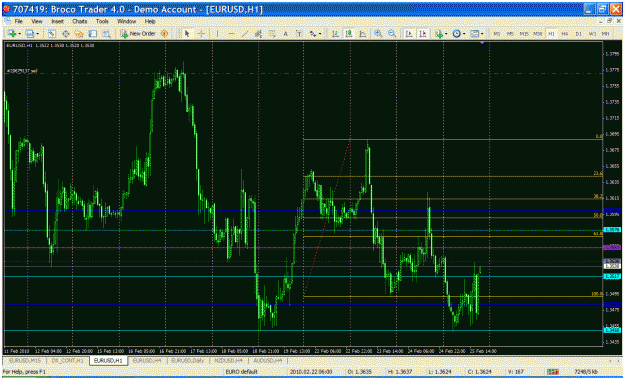Expand the New Chart dropdown arrow
Screen dimensions: 625x378
point(19,34)
